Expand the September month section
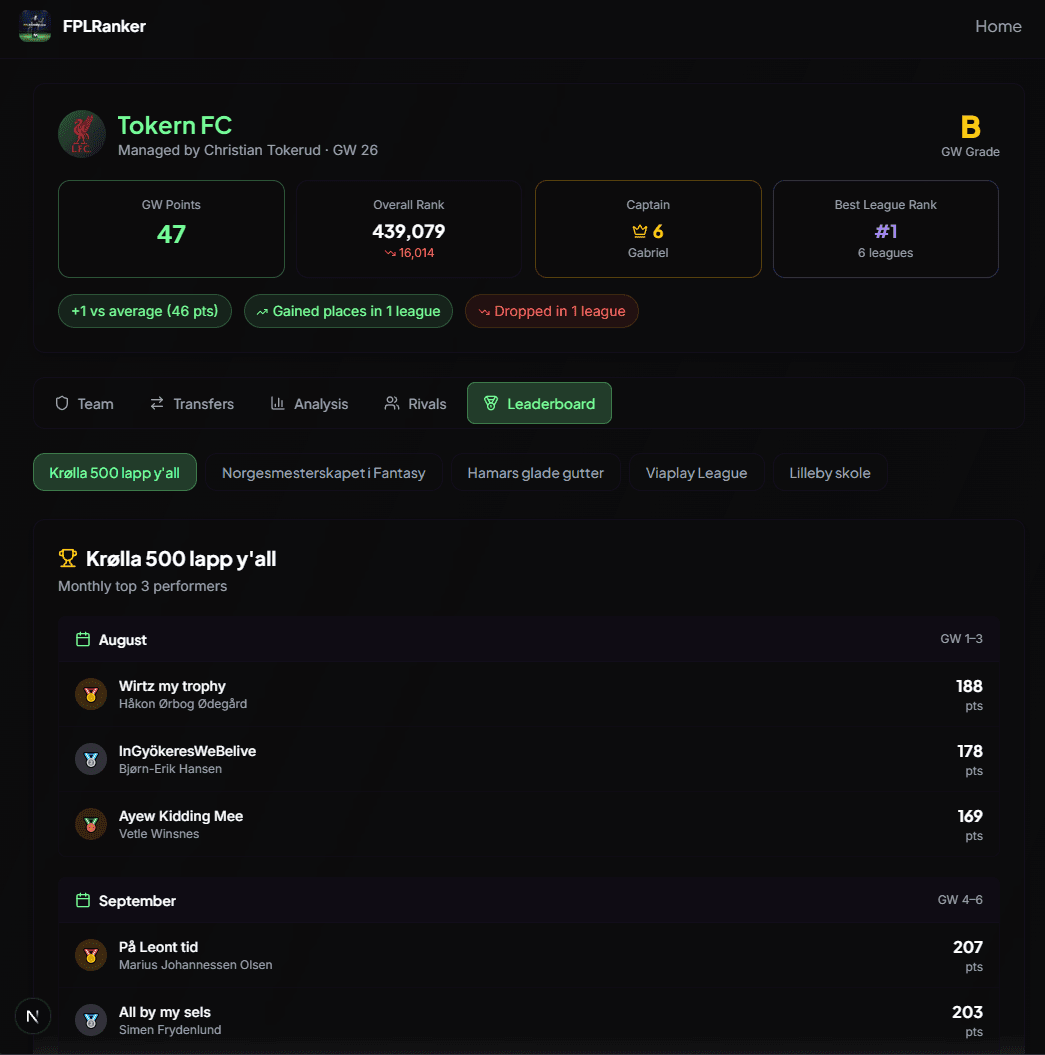 pos(528,900)
